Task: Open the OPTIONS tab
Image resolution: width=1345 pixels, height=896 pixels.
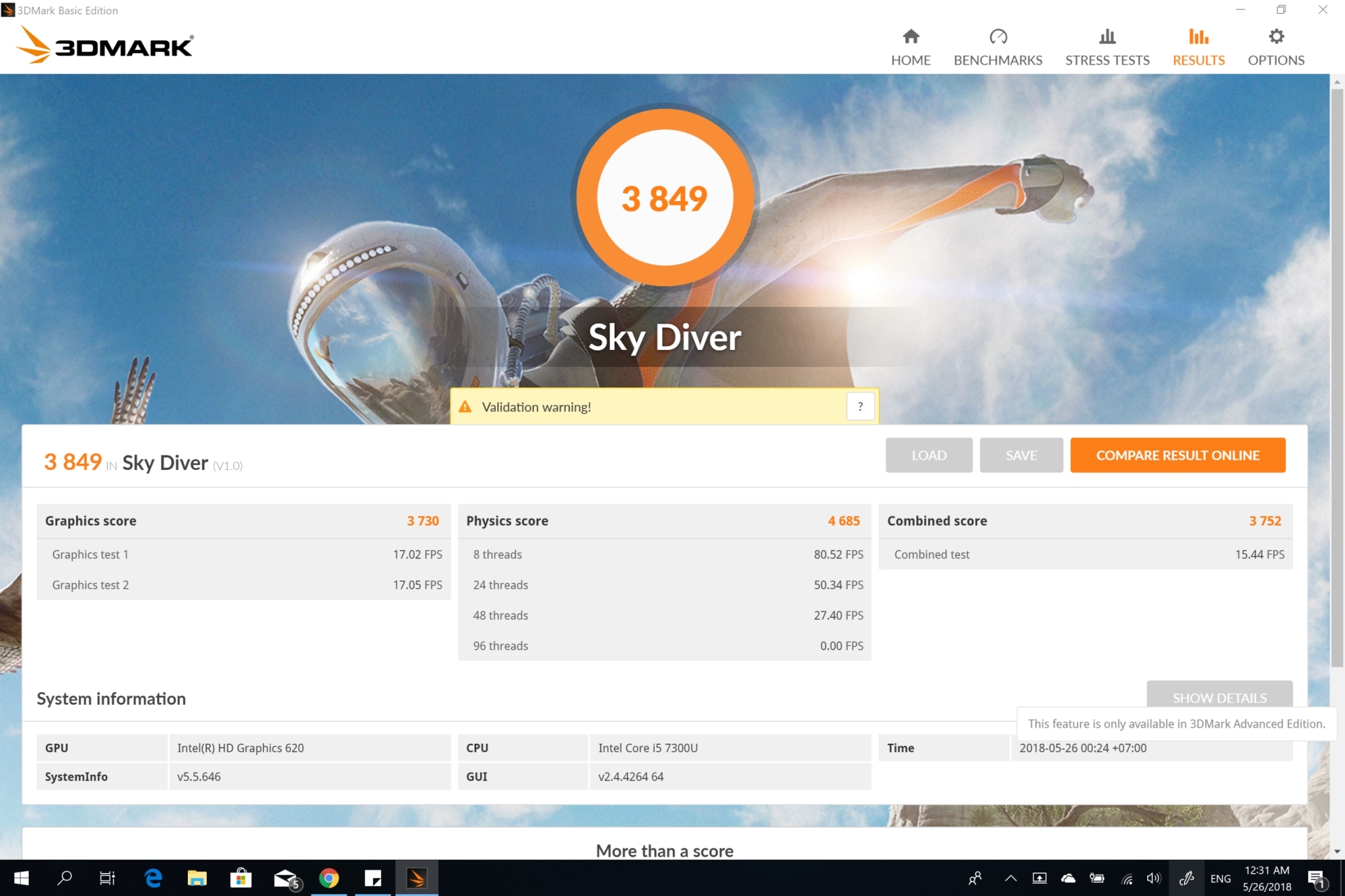Action: (1276, 47)
